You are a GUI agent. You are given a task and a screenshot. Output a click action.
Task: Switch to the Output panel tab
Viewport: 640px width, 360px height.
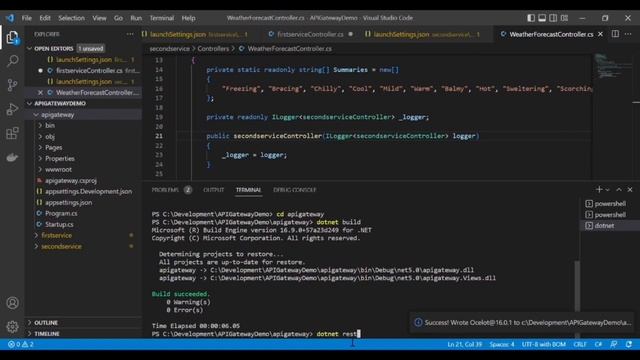[x=213, y=190]
